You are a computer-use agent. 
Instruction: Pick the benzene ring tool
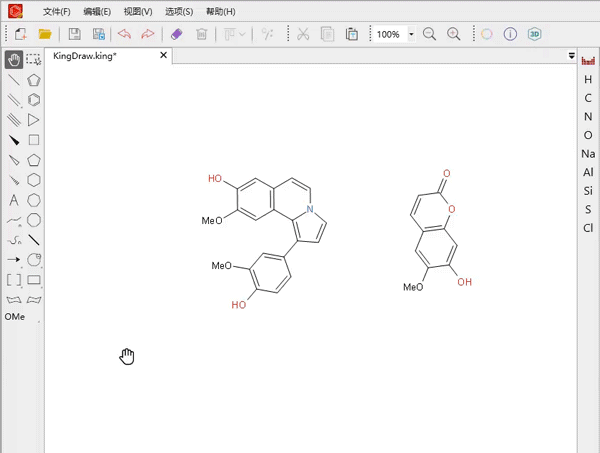point(34,100)
